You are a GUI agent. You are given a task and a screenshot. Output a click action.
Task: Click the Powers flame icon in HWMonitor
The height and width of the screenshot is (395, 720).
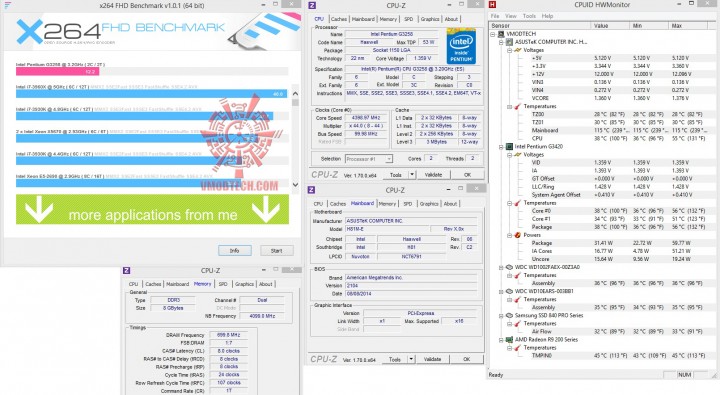[x=518, y=235]
